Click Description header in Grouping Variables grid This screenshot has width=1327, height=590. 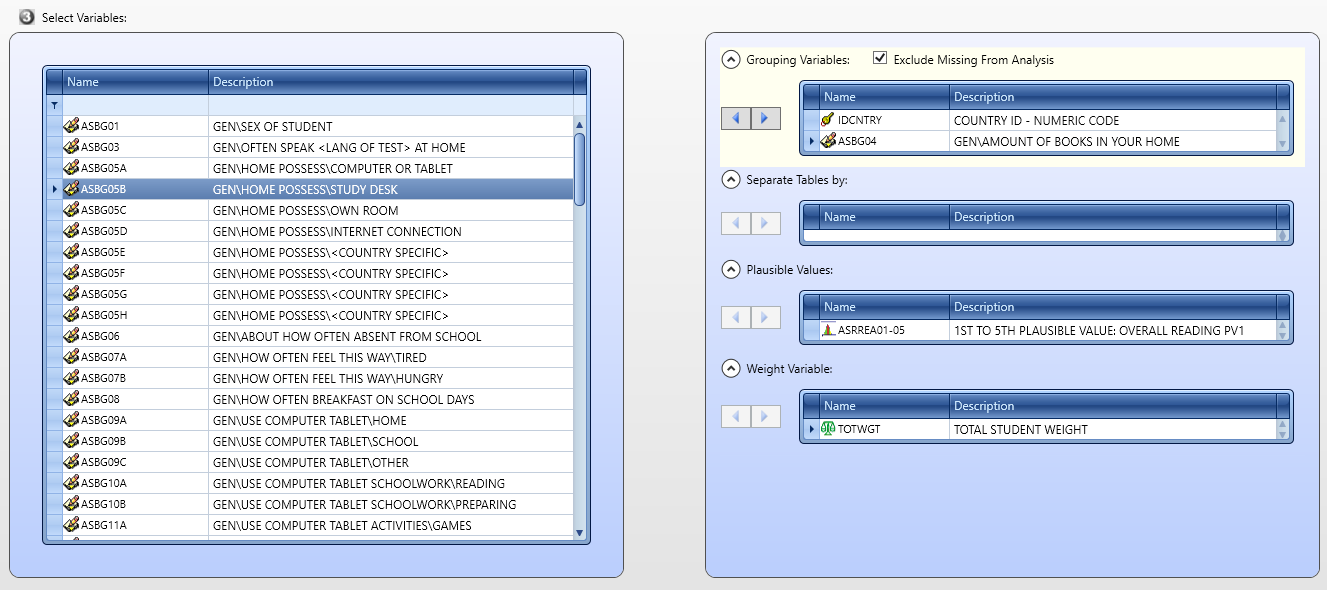pyautogui.click(x=1113, y=97)
